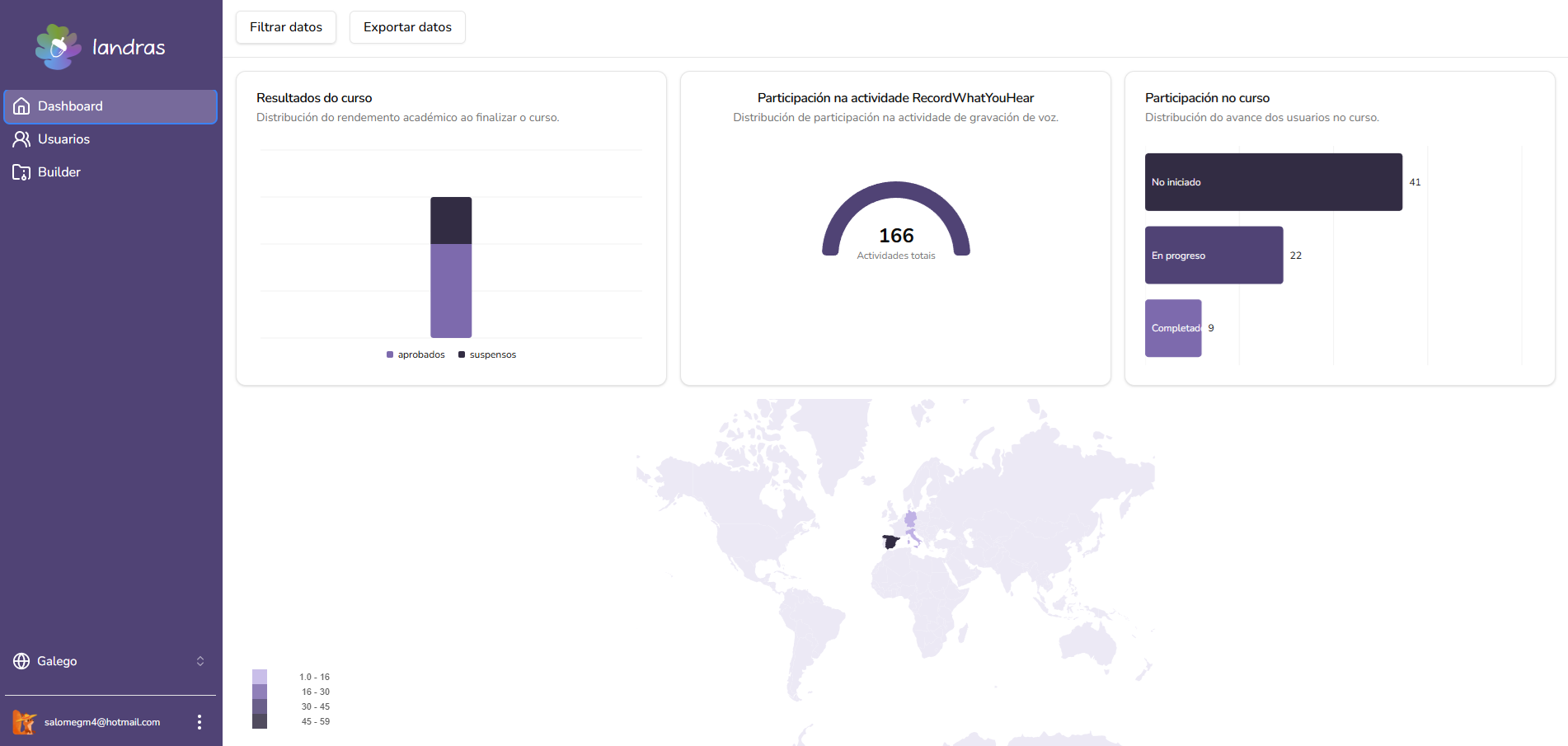The height and width of the screenshot is (746, 1568).
Task: Click the En progreso bar
Action: (x=1214, y=256)
